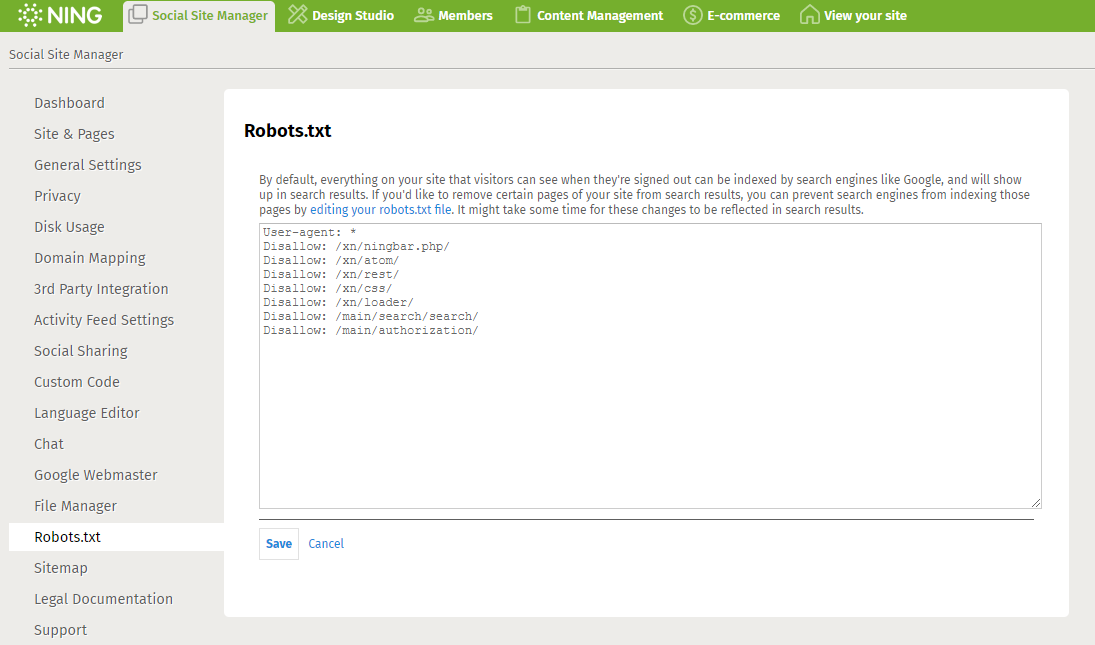Screen dimensions: 1095x645
Task: Click the 'Disallow: /xn/atom/' line
Action: coord(331,260)
